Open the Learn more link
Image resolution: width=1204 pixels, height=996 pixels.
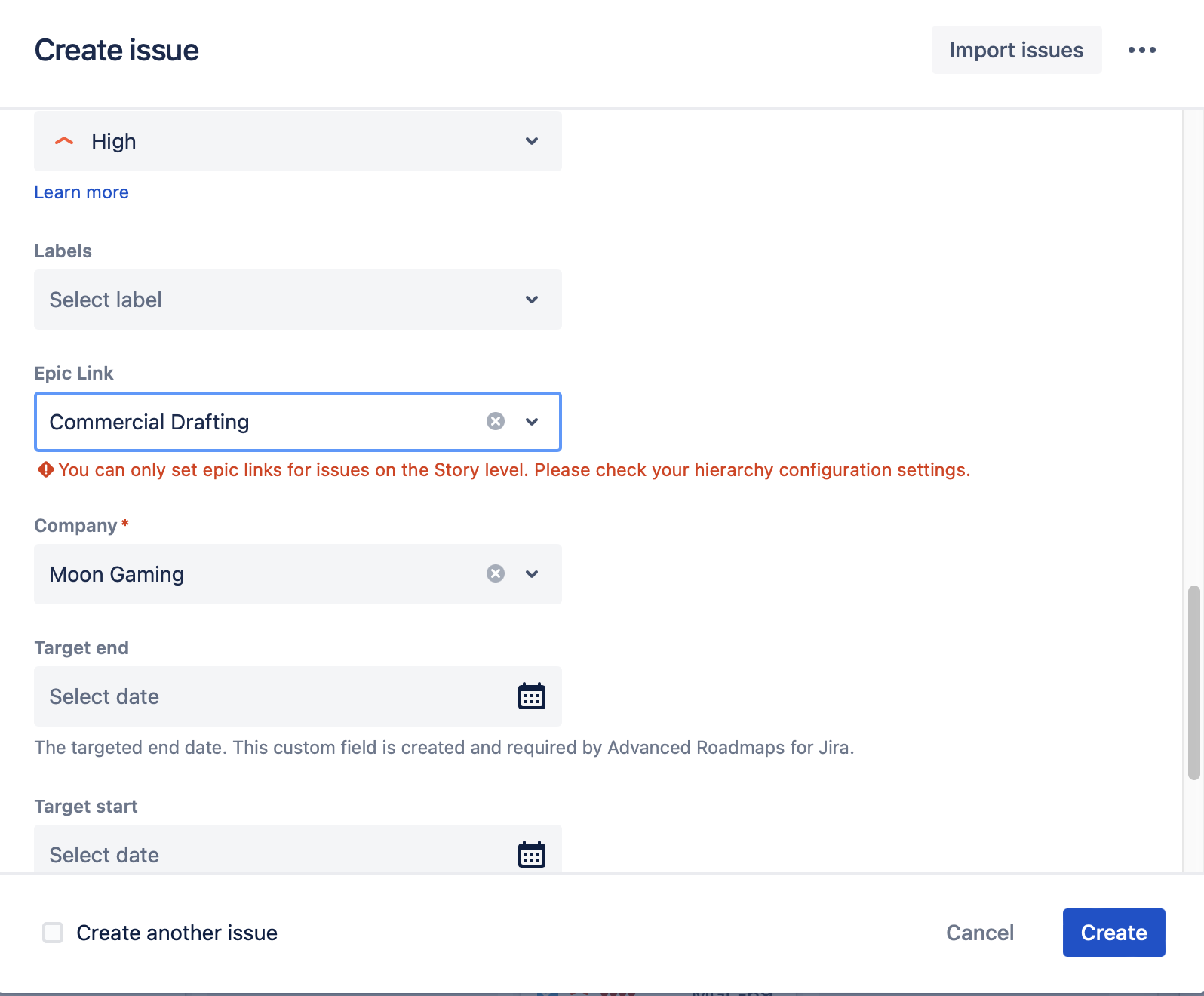[81, 192]
